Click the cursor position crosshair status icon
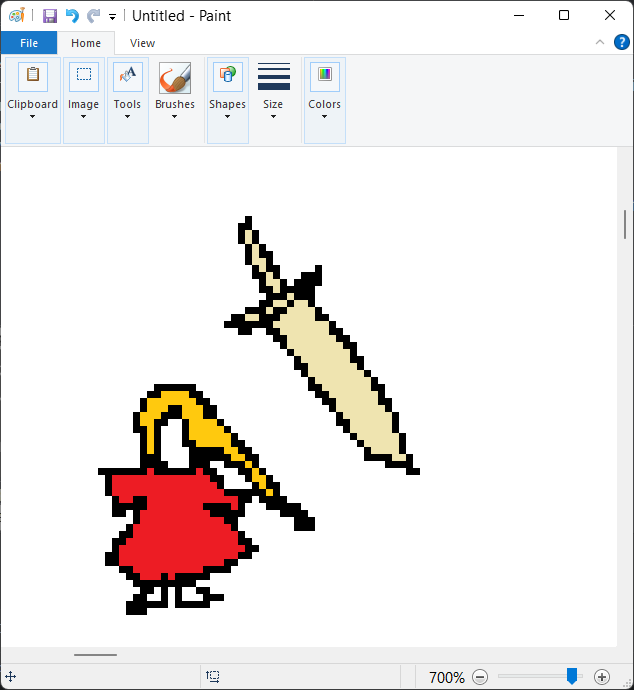Screen dimensions: 634x690 pos(11,676)
